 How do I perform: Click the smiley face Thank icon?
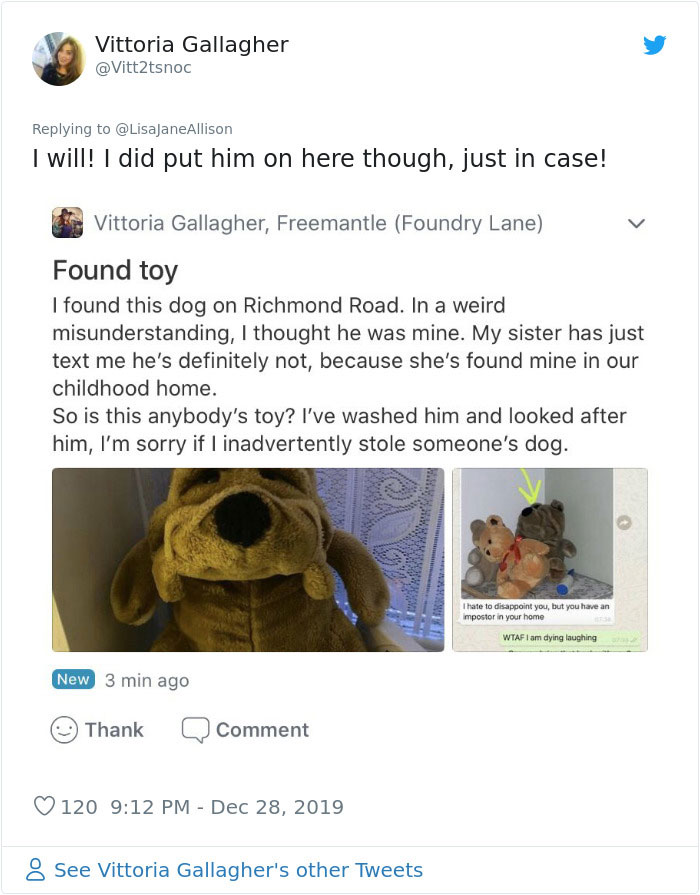(63, 730)
